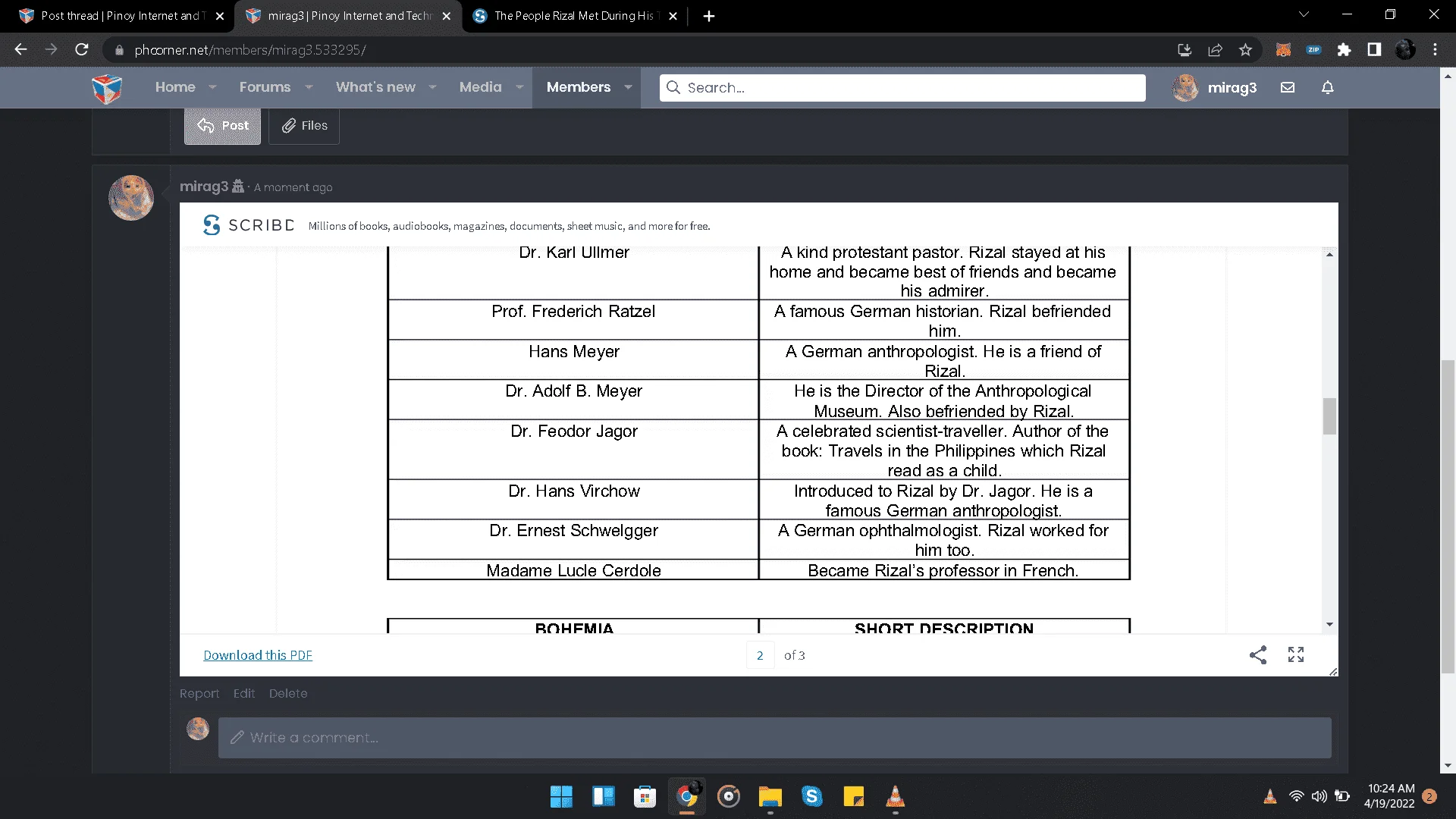Click the site Search field
The height and width of the screenshot is (819, 1456).
pos(902,87)
